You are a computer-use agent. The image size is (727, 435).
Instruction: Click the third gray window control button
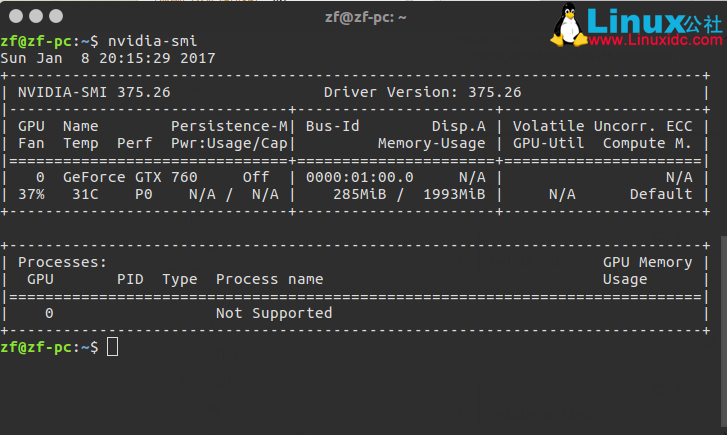pos(57,17)
